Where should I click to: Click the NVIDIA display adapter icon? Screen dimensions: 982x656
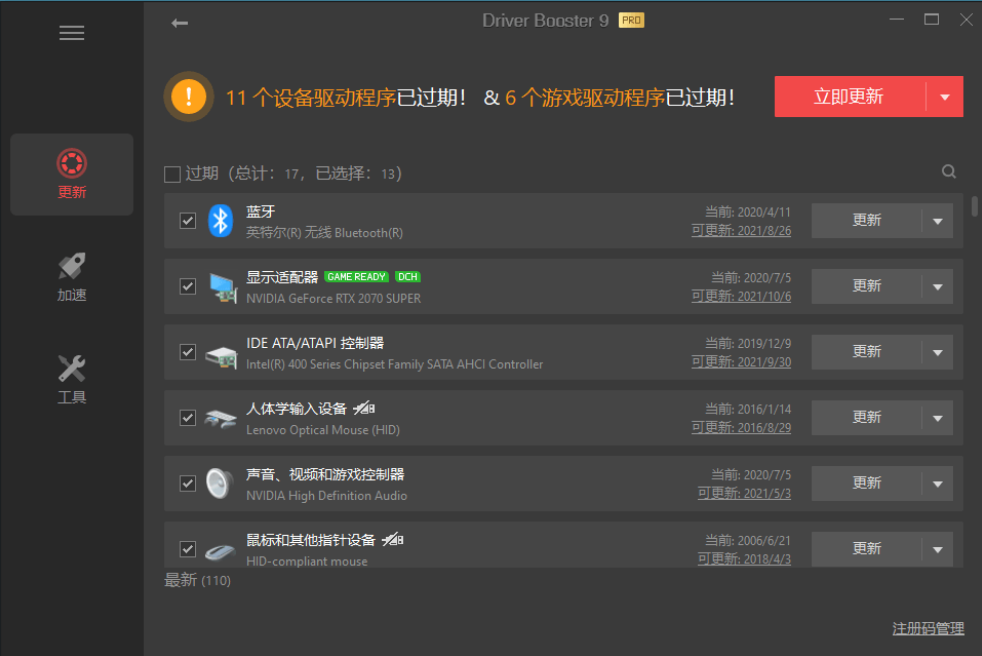point(221,286)
